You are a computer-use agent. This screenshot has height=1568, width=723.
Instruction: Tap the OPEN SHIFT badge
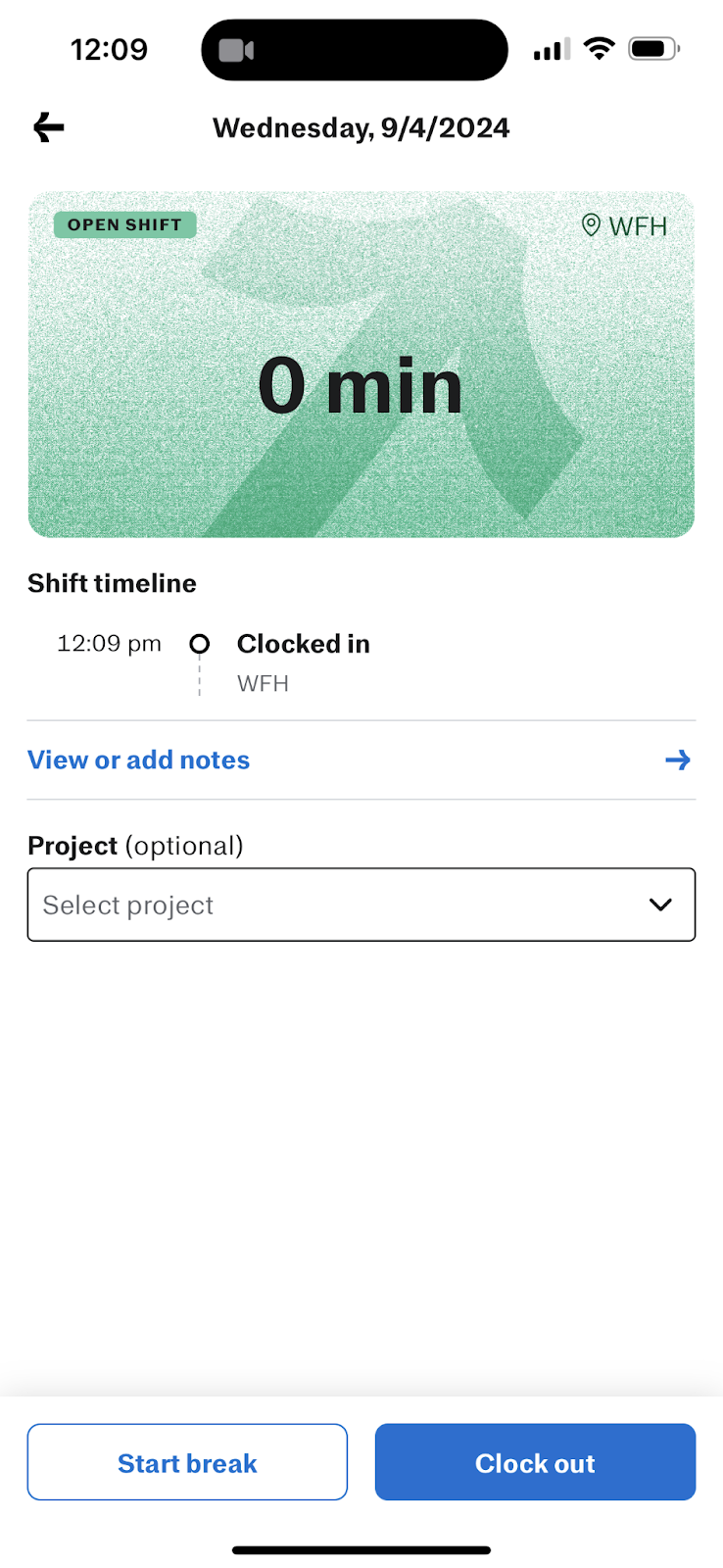(124, 225)
